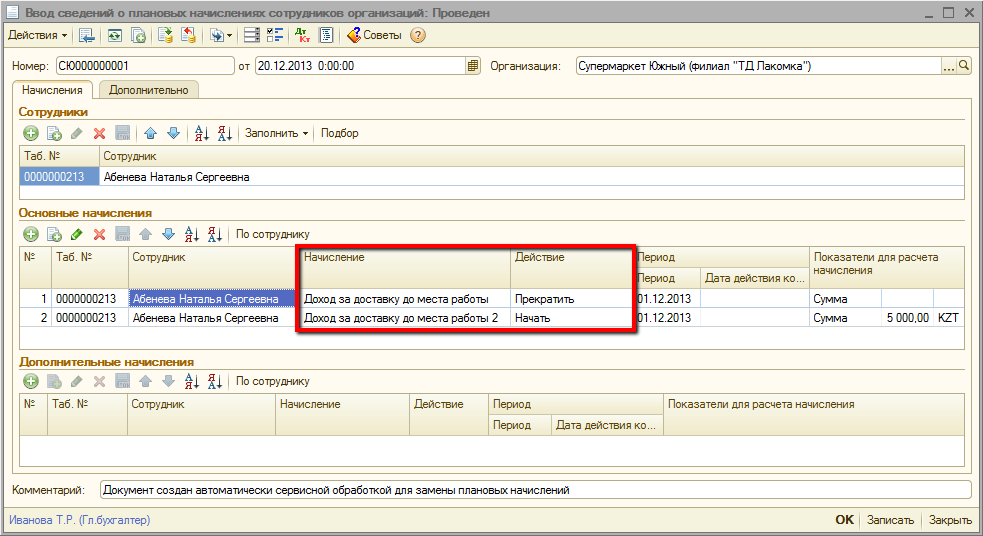Expand the Заполнить dropdown

(x=277, y=133)
